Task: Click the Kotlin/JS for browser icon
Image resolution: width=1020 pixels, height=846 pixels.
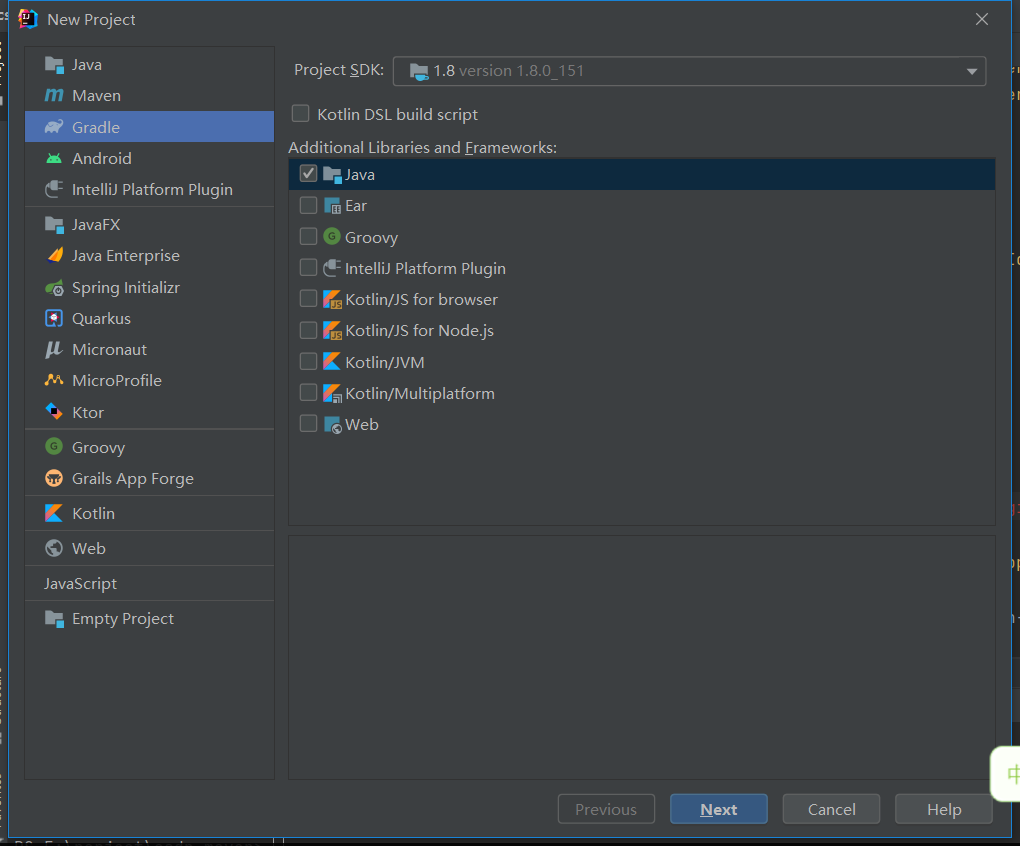Action: (332, 299)
